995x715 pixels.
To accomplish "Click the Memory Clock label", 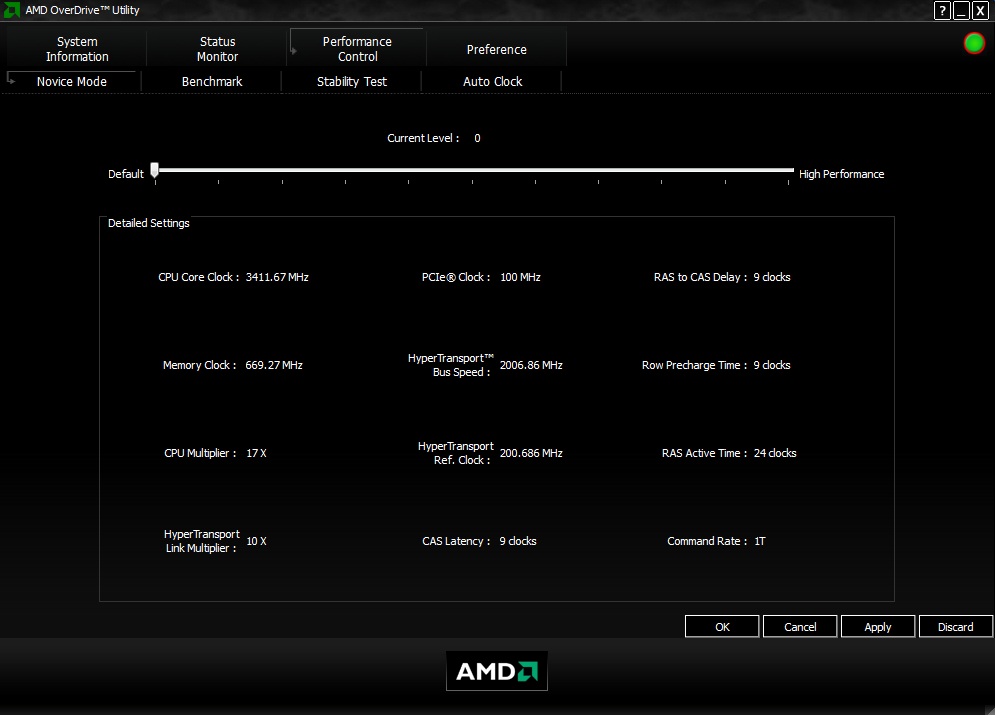I will click(x=199, y=365).
